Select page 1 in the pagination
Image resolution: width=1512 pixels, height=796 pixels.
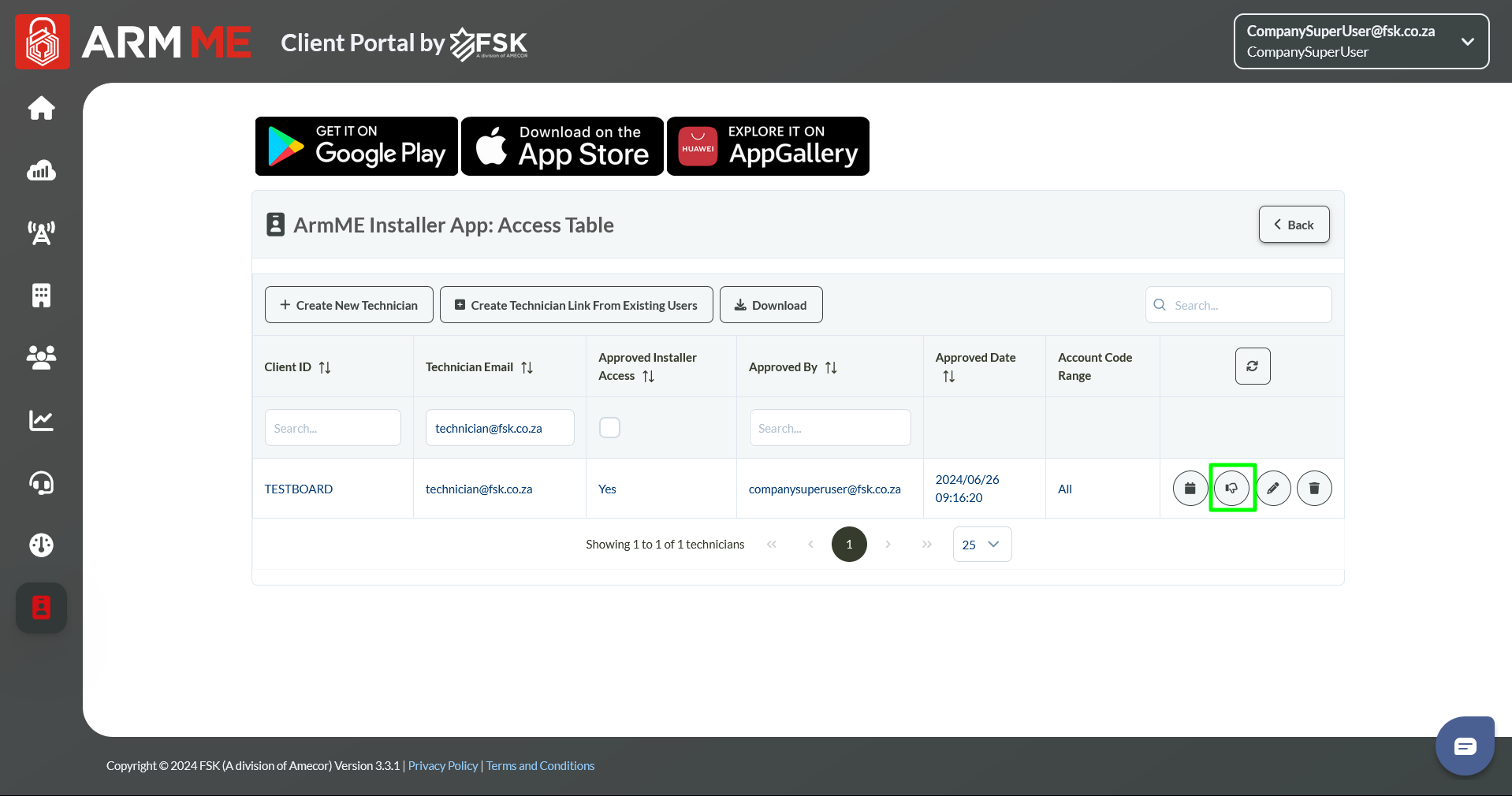[848, 545]
